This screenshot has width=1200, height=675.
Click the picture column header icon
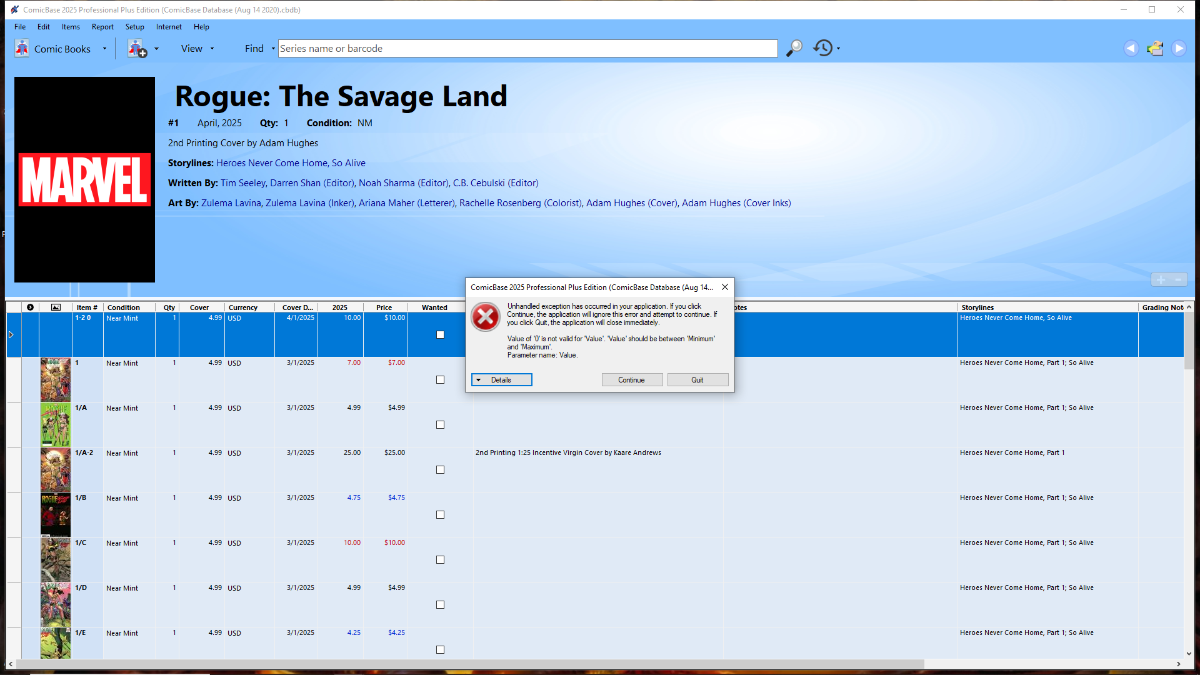[56, 307]
